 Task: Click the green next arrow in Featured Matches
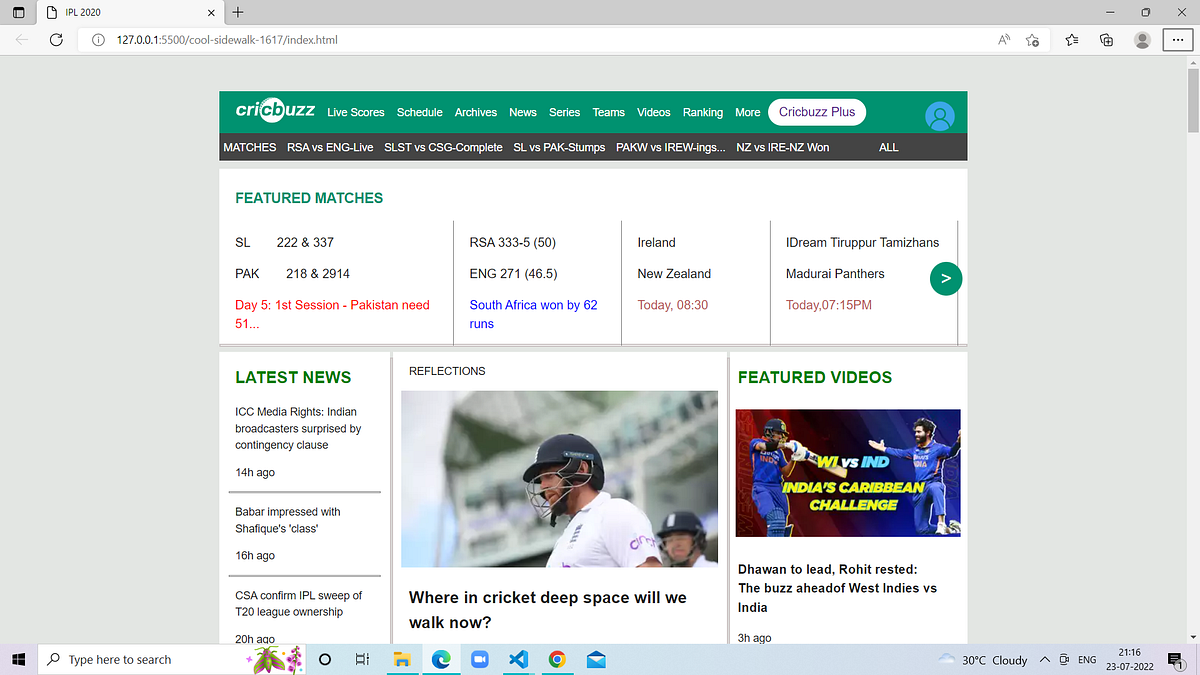click(946, 279)
